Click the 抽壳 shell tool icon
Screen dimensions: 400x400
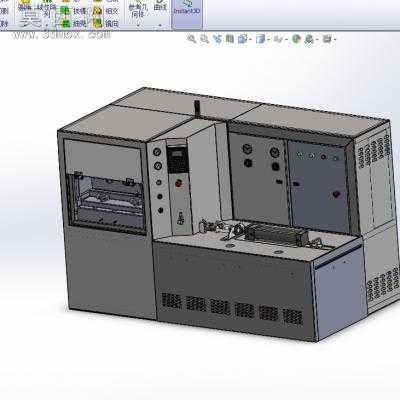[66, 23]
